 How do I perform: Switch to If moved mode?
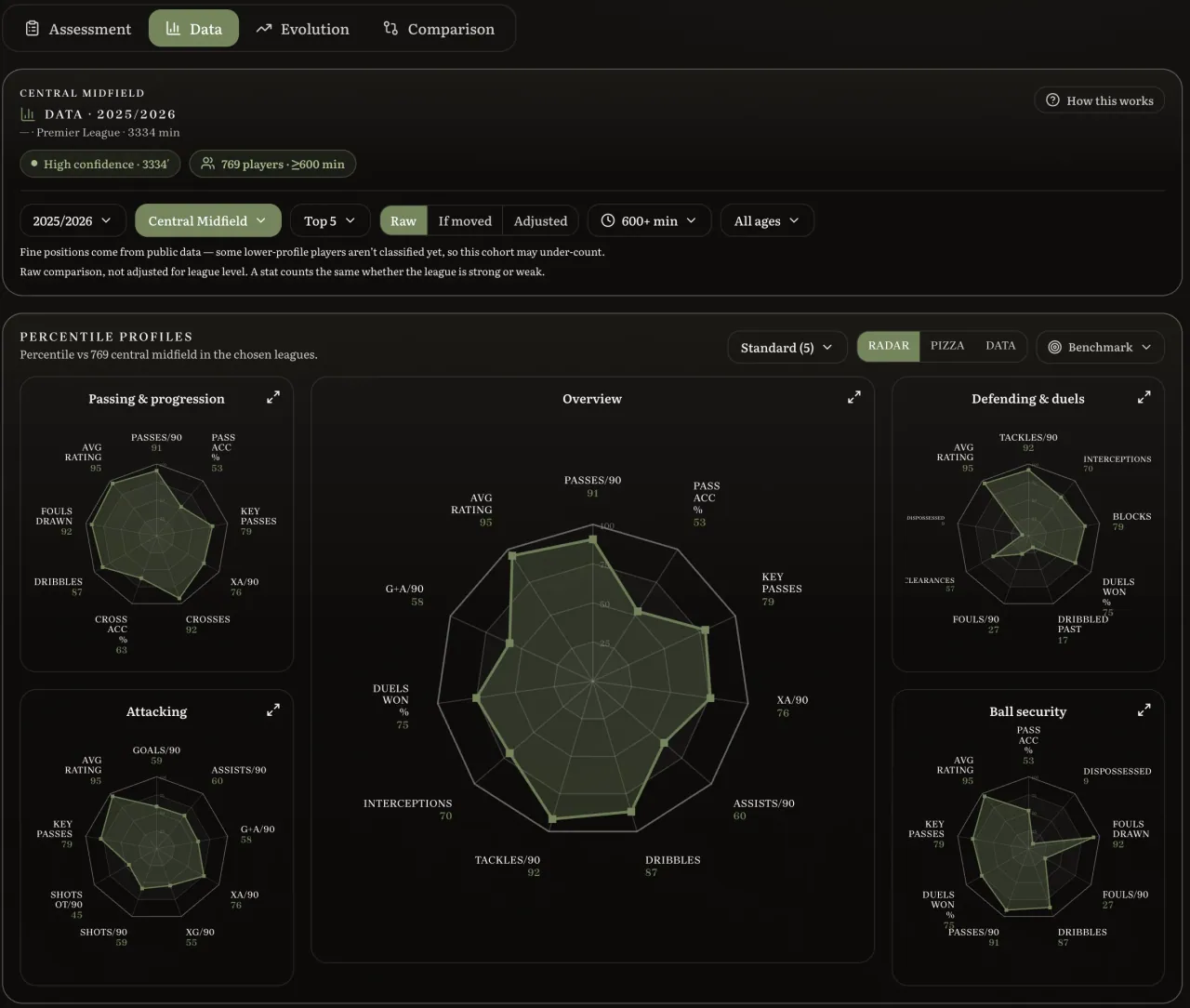click(465, 220)
